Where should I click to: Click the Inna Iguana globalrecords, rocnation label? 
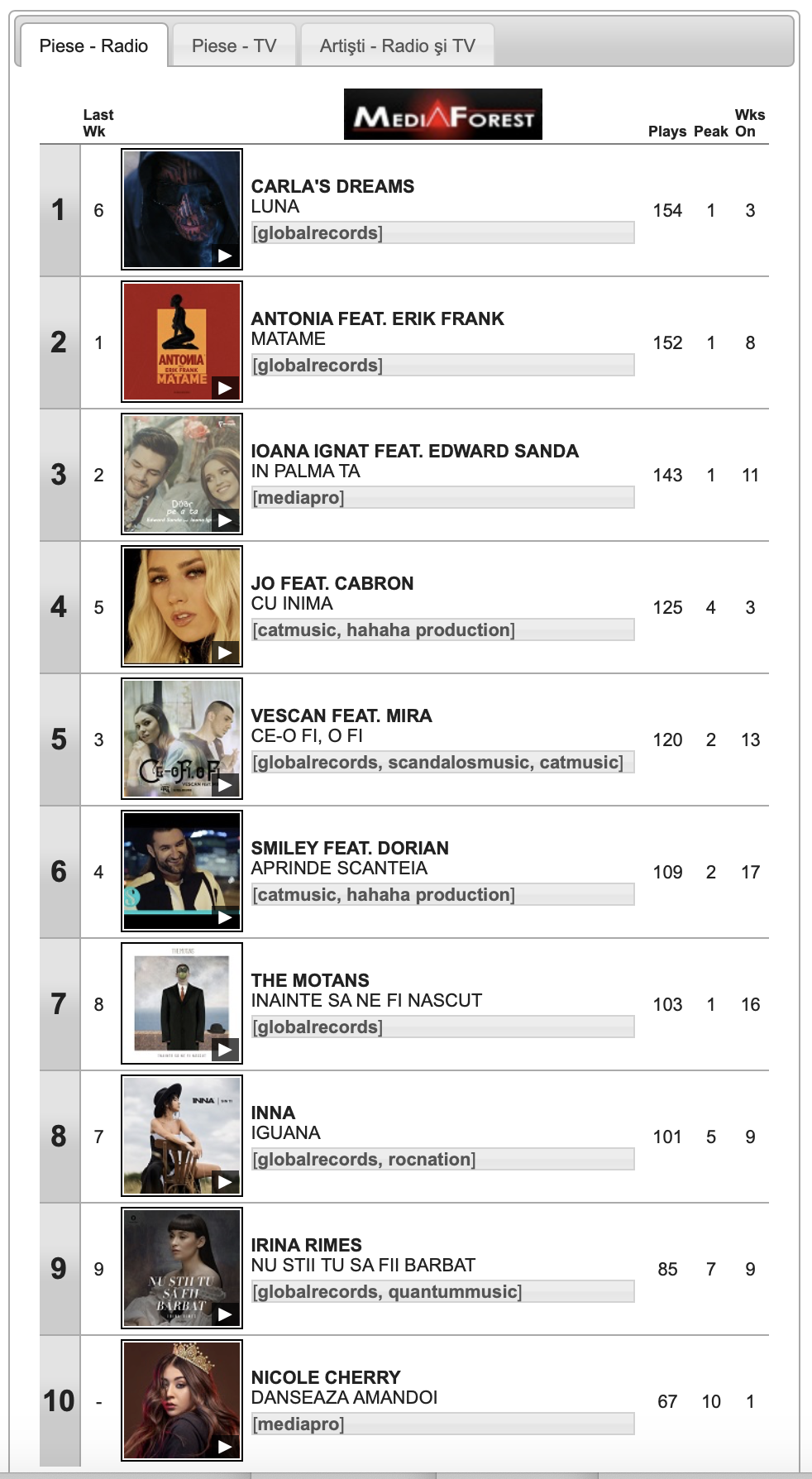[364, 1159]
